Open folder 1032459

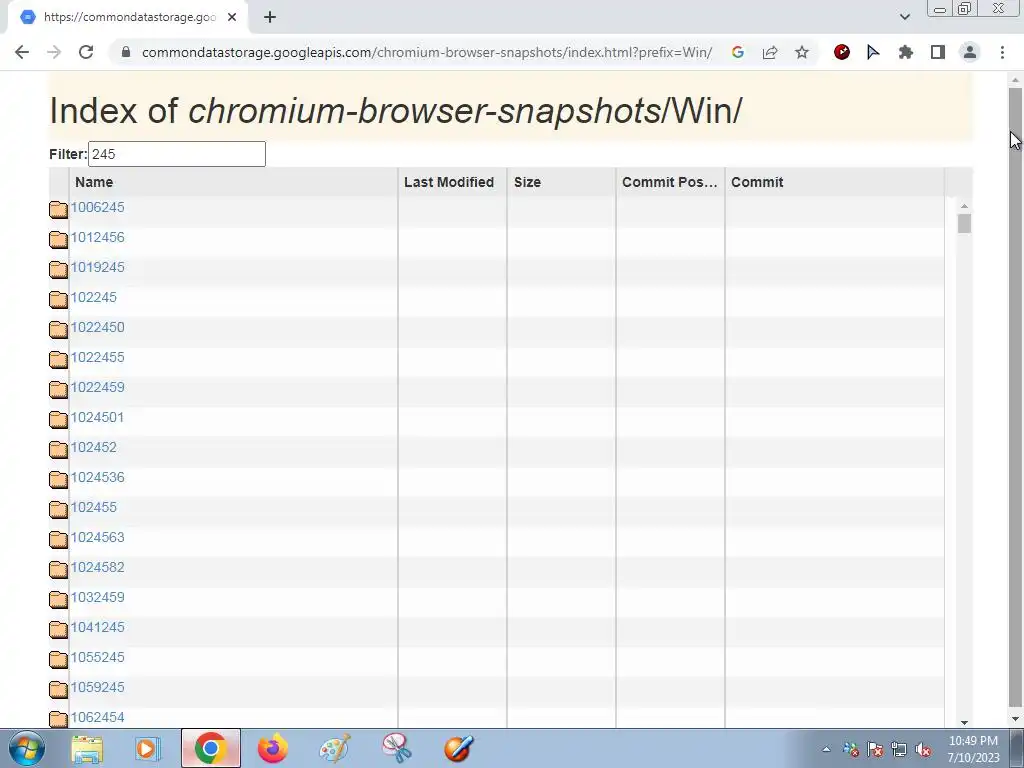(x=97, y=598)
